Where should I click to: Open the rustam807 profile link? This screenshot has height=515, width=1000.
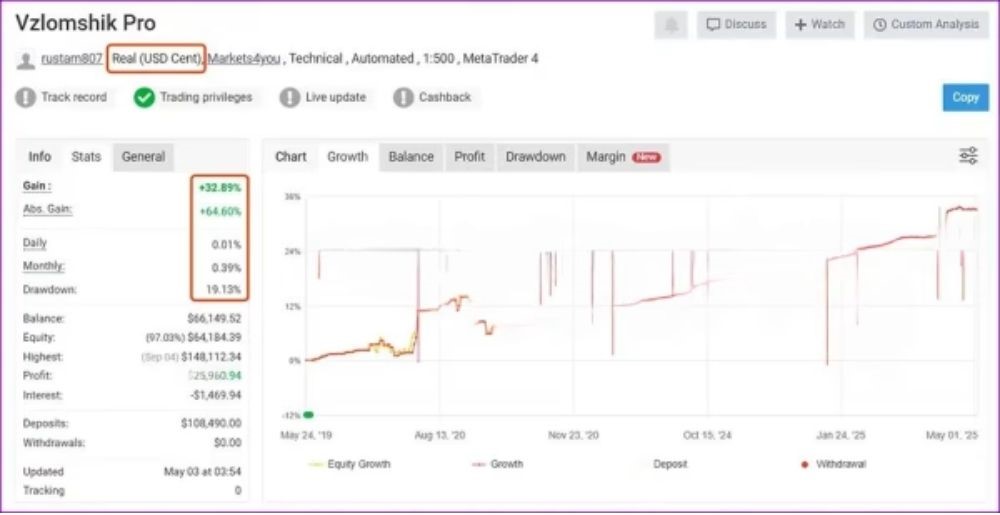[71, 59]
